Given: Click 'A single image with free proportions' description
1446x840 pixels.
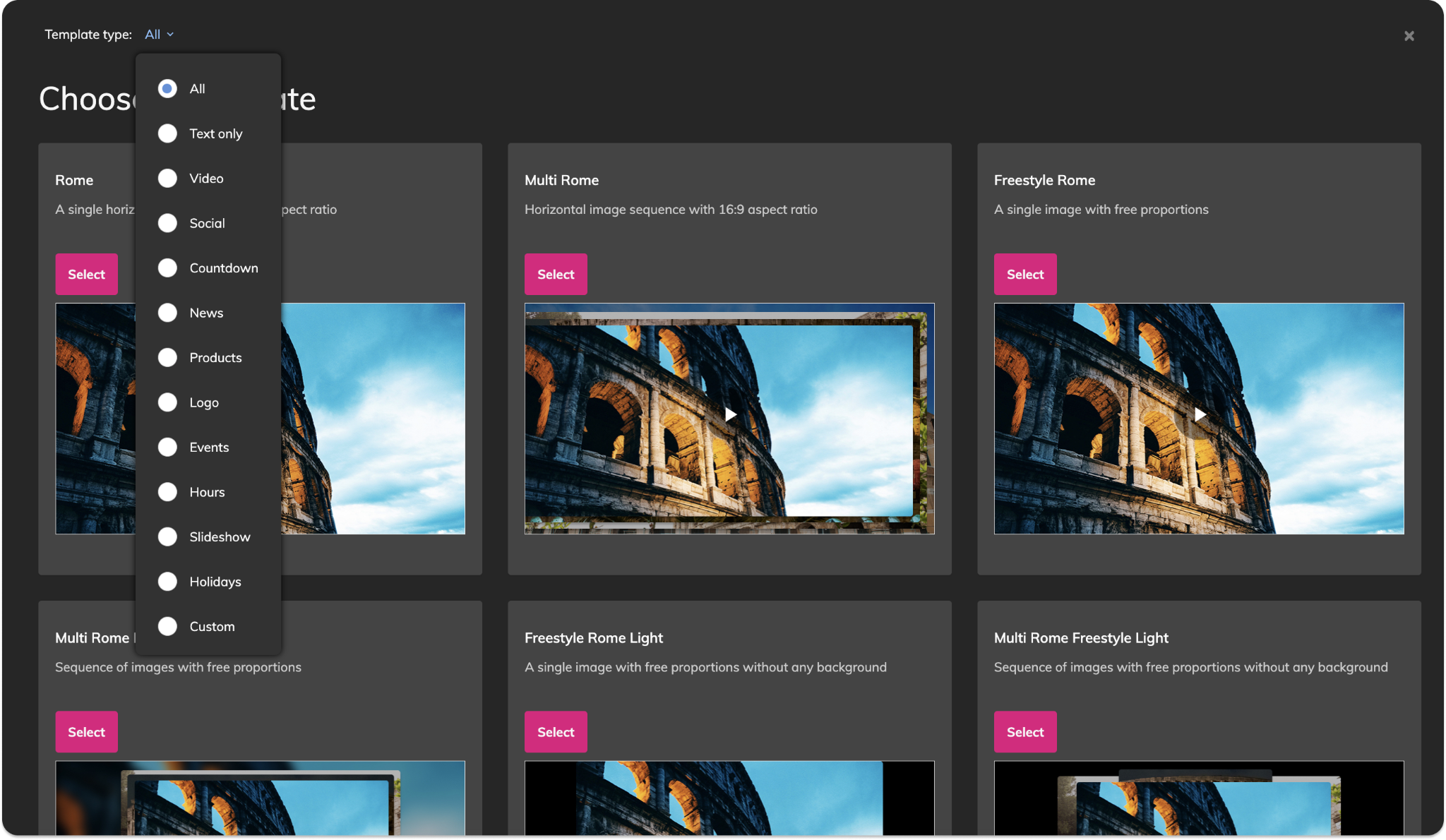Looking at the screenshot, I should [1101, 210].
